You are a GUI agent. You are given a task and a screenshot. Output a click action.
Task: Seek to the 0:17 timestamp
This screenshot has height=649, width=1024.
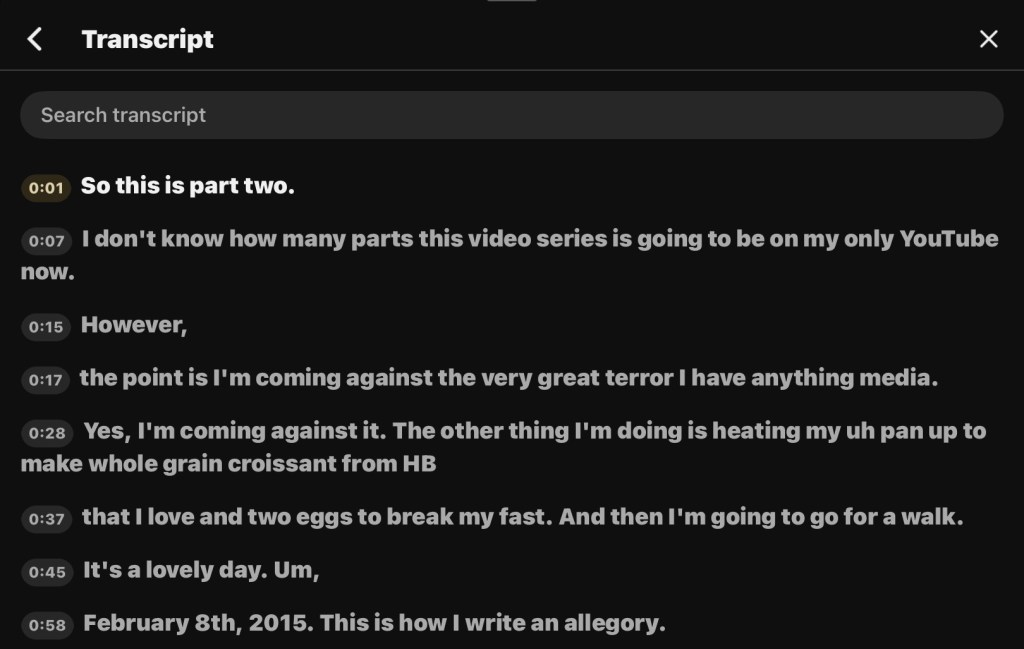[x=46, y=380]
